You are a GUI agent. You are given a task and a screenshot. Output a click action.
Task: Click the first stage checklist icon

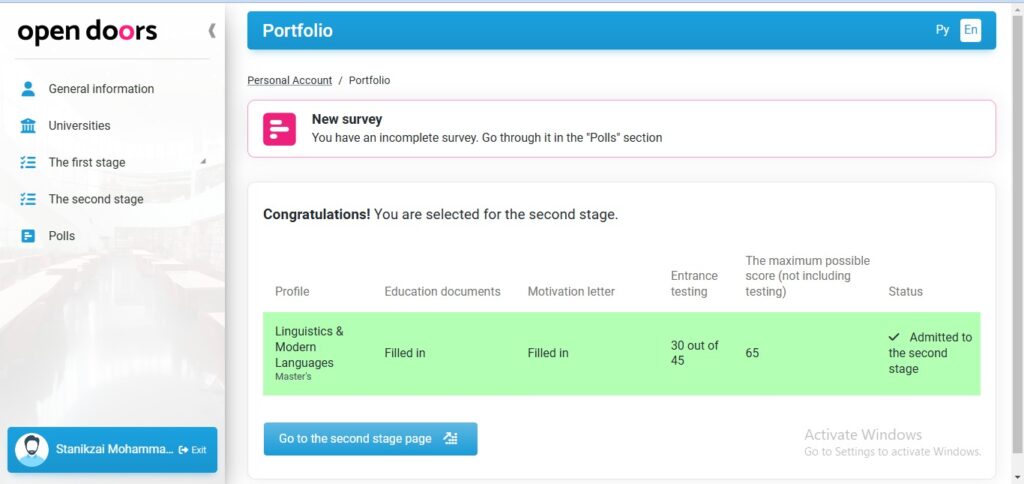pyautogui.click(x=28, y=162)
